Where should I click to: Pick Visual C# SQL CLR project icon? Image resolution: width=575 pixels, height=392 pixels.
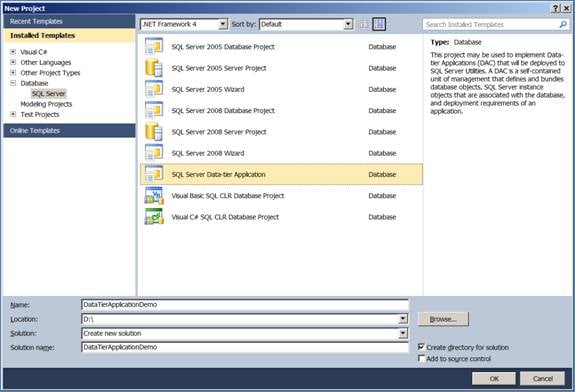pos(154,217)
